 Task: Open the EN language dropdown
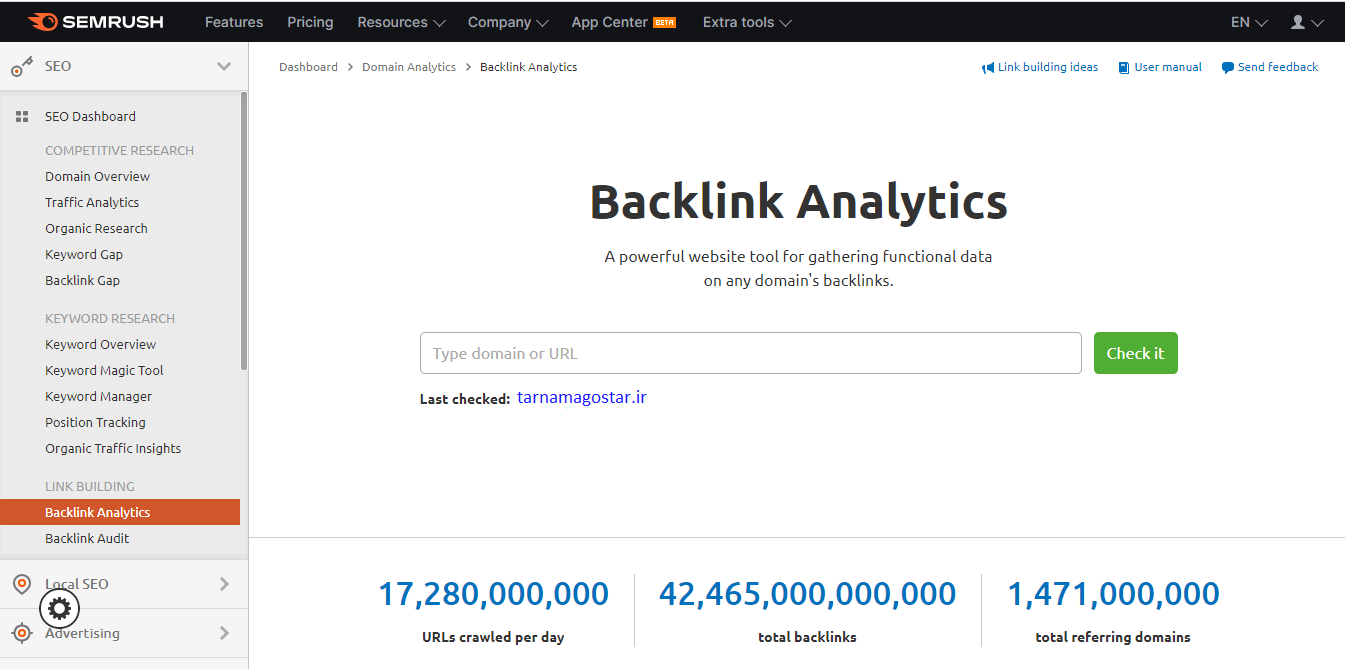[x=1249, y=22]
